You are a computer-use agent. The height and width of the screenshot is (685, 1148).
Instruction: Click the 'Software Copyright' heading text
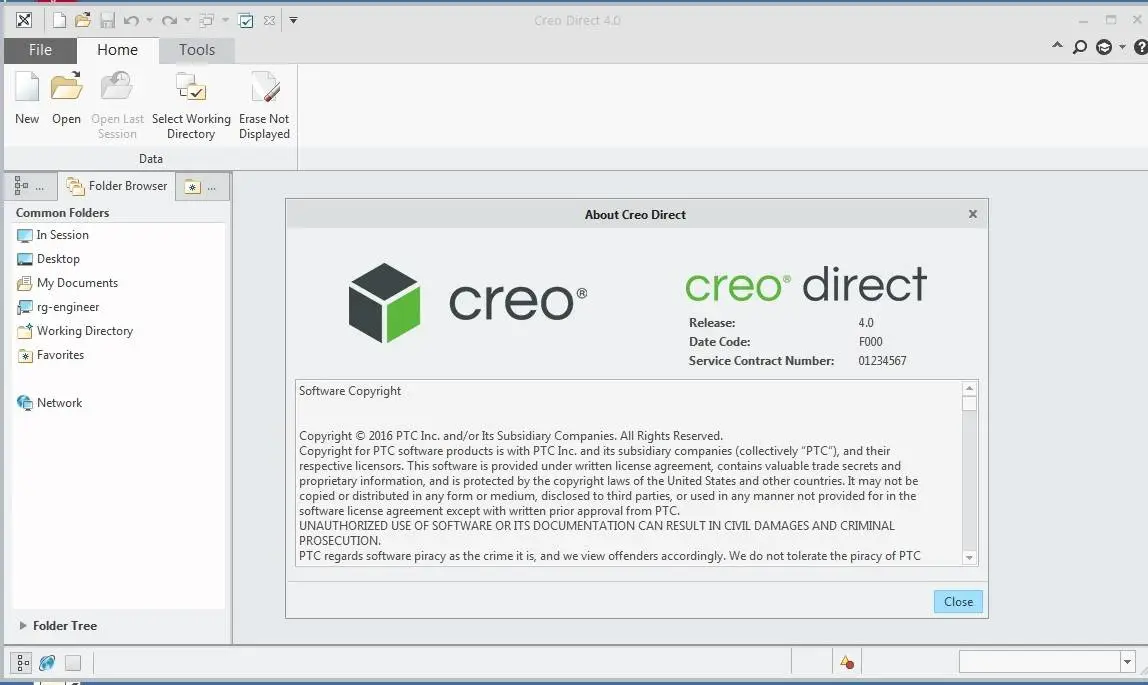(x=350, y=391)
